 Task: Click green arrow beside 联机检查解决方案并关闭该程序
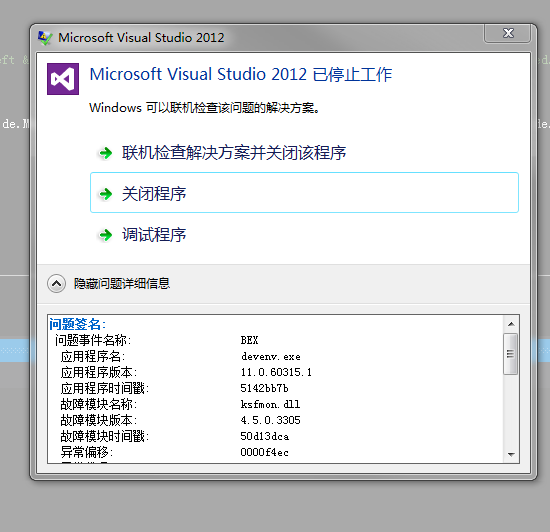[x=105, y=153]
